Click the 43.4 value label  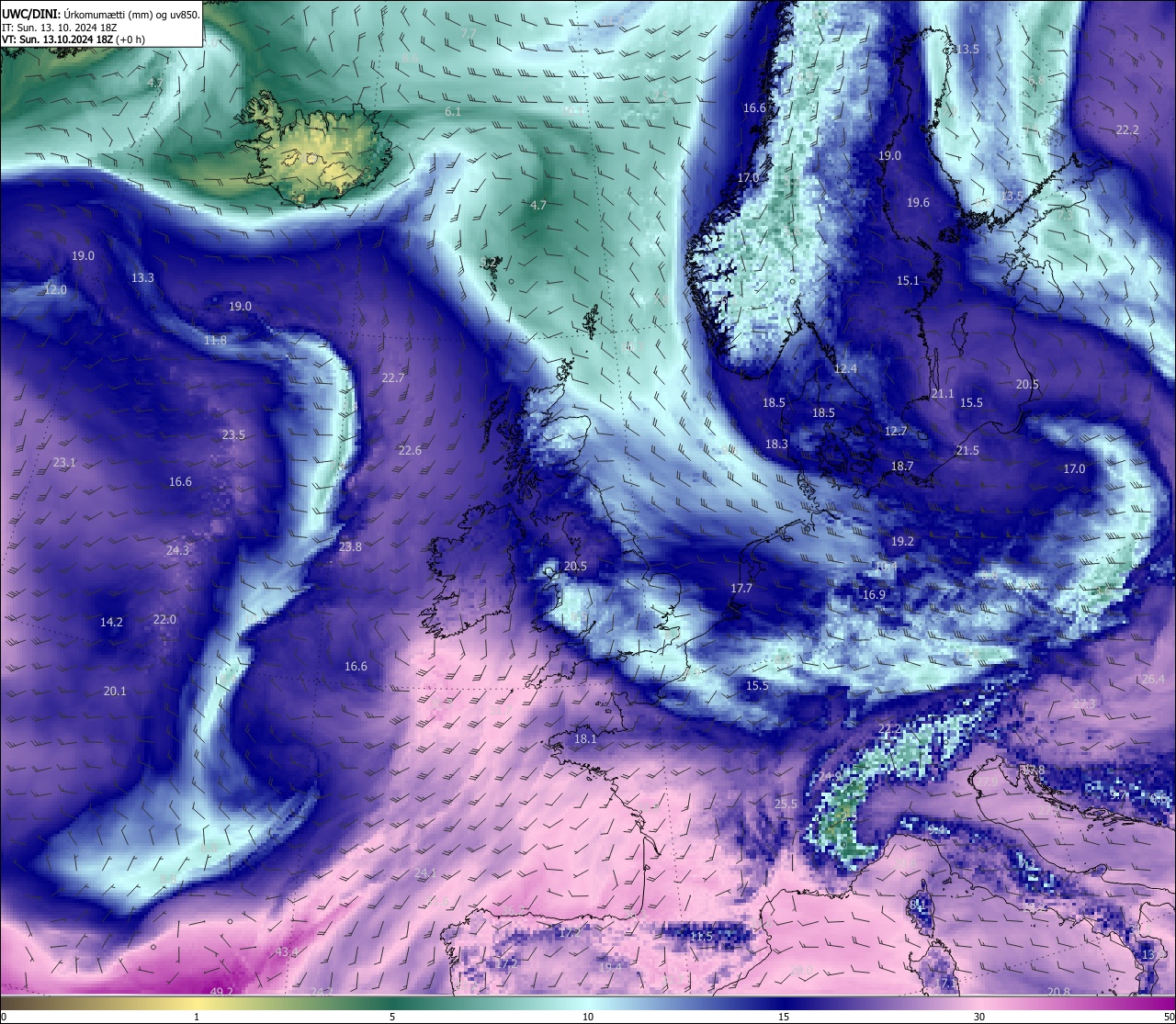pyautogui.click(x=287, y=952)
